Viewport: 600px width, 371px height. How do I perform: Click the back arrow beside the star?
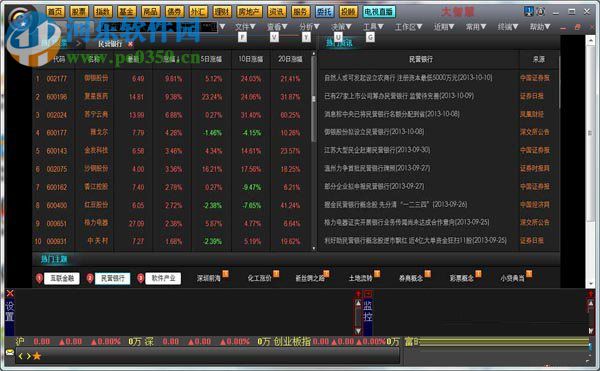pos(21,356)
